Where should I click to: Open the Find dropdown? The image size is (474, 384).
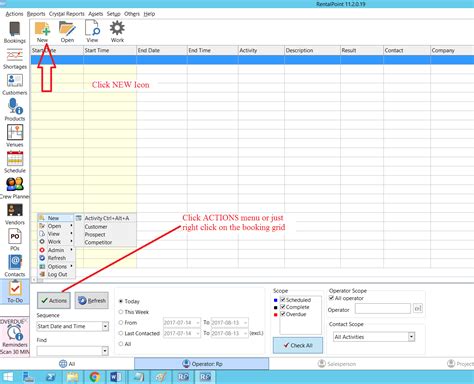[x=105, y=351]
